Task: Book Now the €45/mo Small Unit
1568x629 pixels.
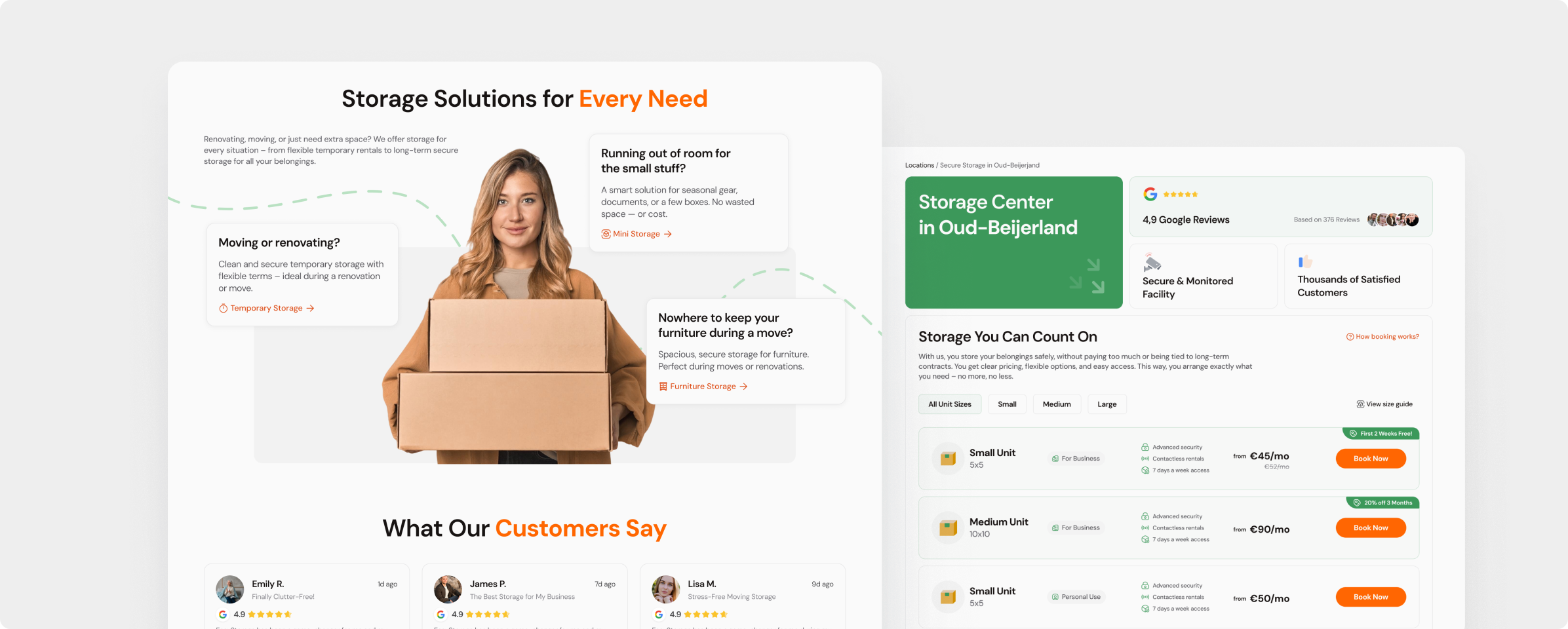Action: pyautogui.click(x=1371, y=459)
